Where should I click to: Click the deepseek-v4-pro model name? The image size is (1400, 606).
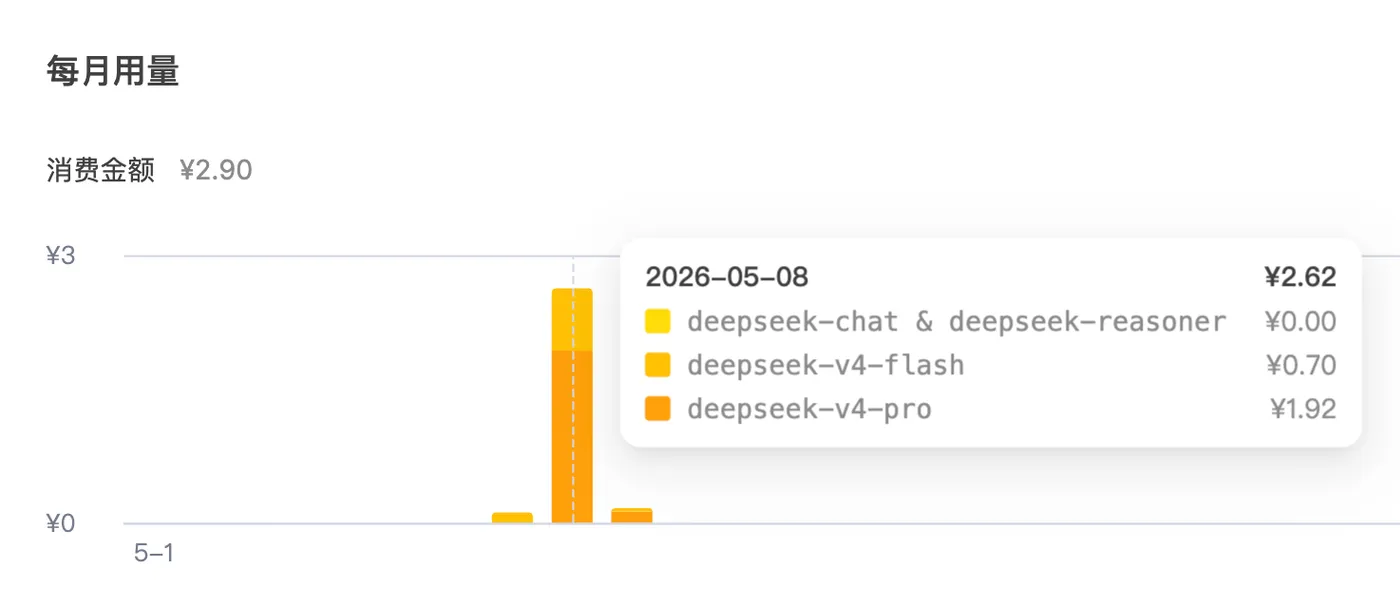click(809, 409)
